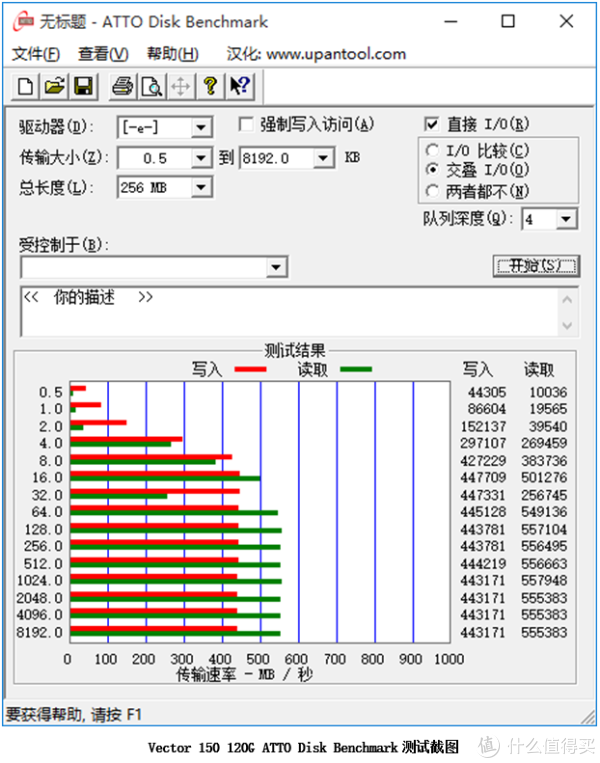Click read value 256745
Viewport: 600px width, 763px height.
(x=544, y=495)
